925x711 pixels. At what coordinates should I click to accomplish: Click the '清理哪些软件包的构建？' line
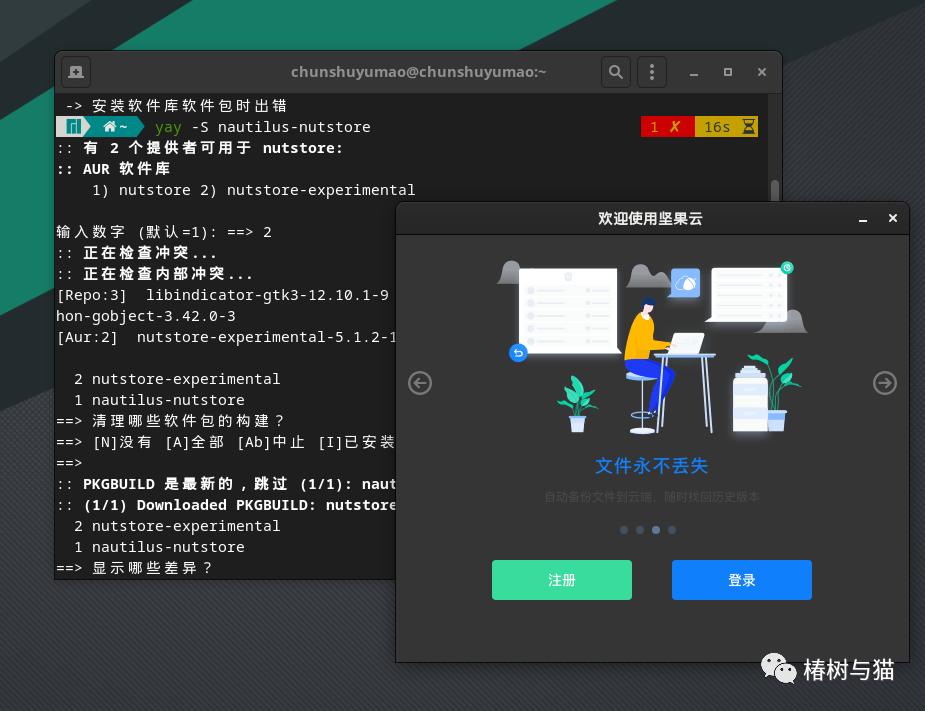170,421
